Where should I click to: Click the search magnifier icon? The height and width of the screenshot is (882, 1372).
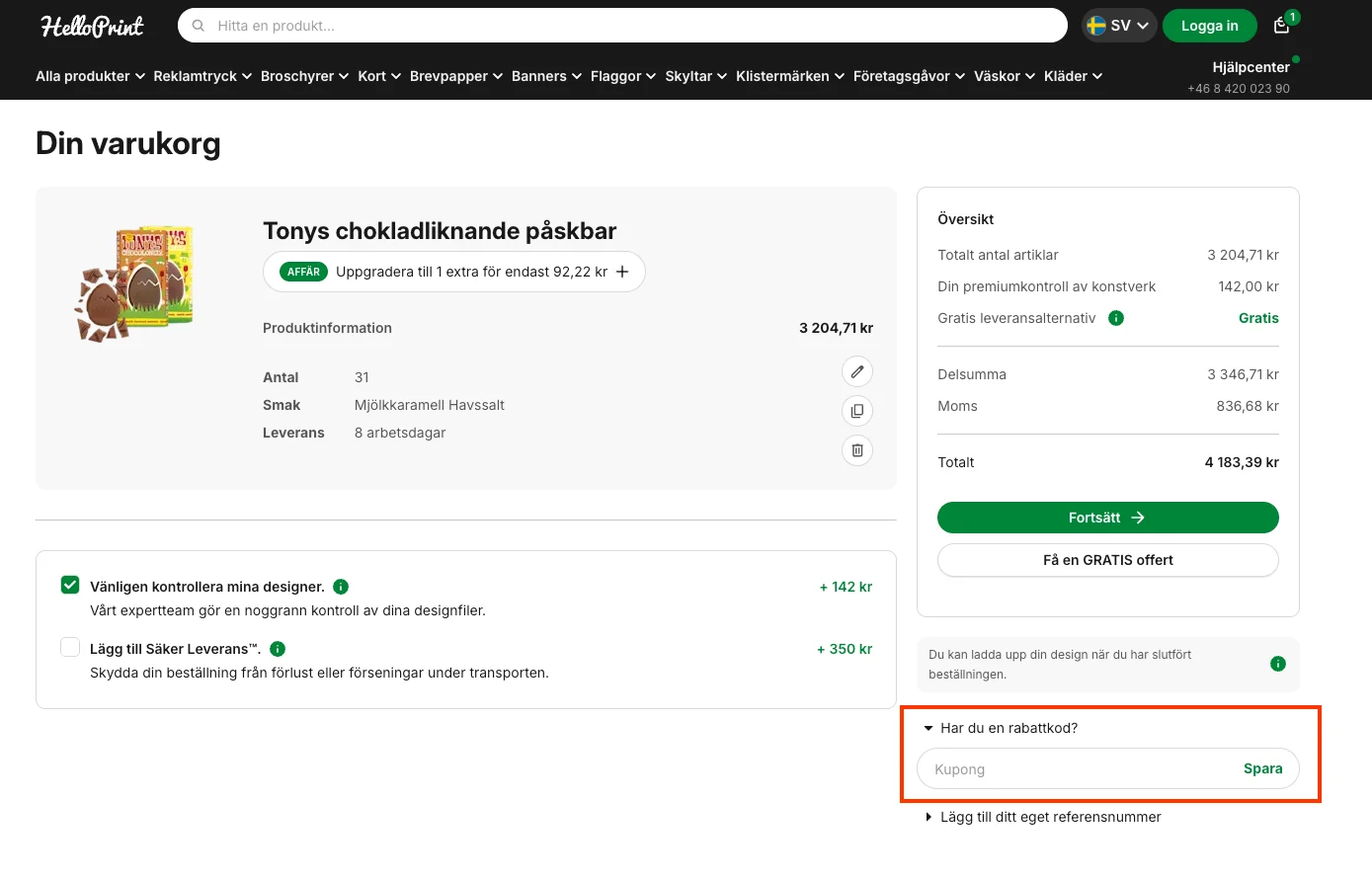pos(199,26)
